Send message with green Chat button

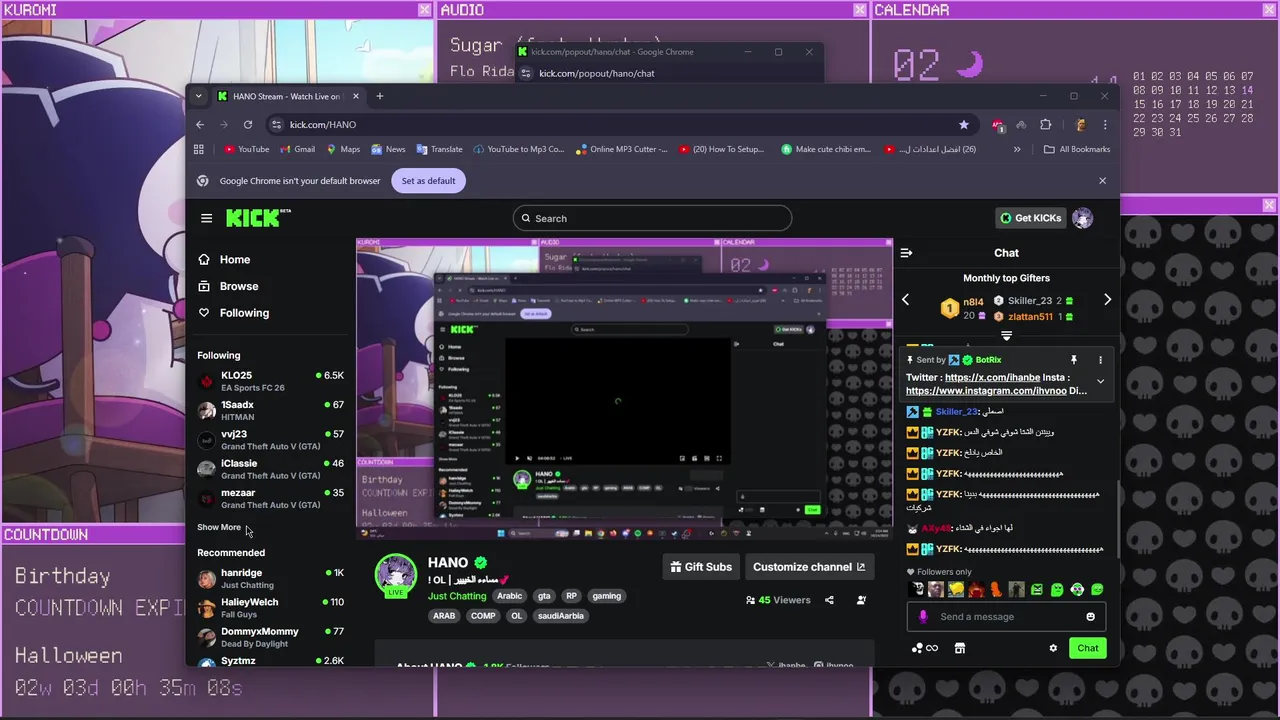coord(1087,648)
